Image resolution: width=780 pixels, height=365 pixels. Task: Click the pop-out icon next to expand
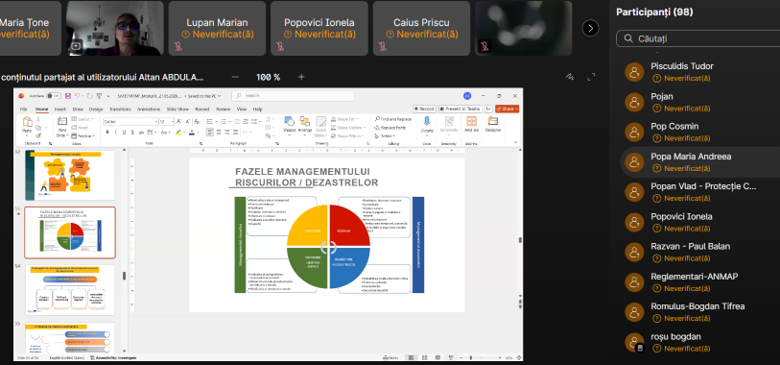570,77
